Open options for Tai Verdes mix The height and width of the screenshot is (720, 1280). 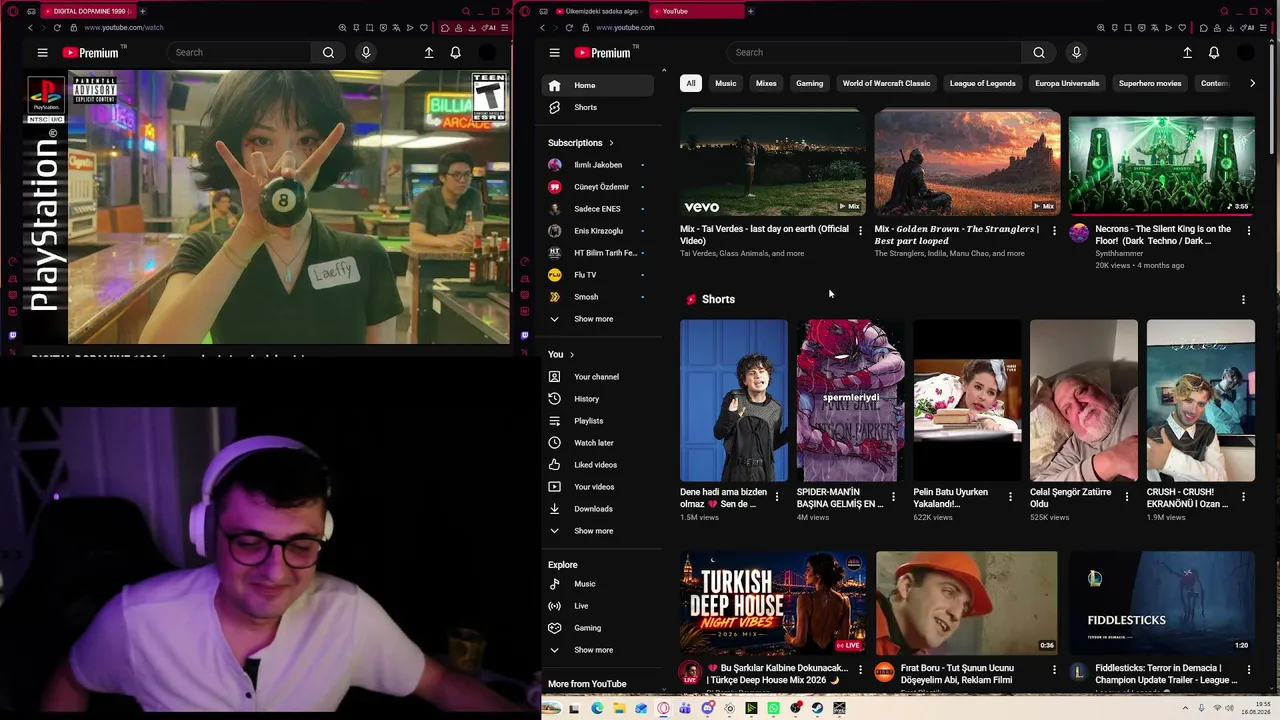[860, 231]
